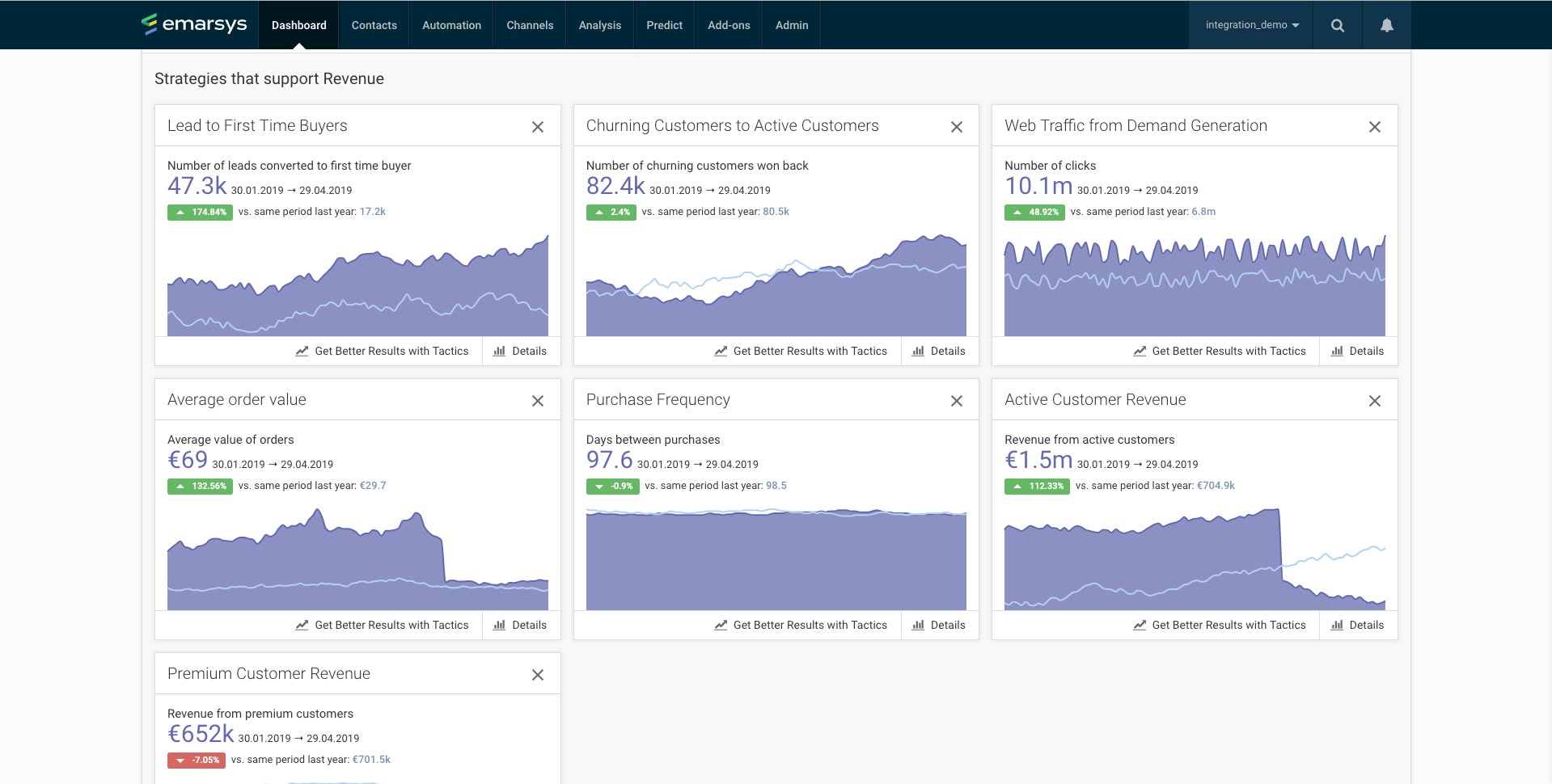Click trend icon in Churning Customers tactics
The width and height of the screenshot is (1552, 784).
(721, 352)
